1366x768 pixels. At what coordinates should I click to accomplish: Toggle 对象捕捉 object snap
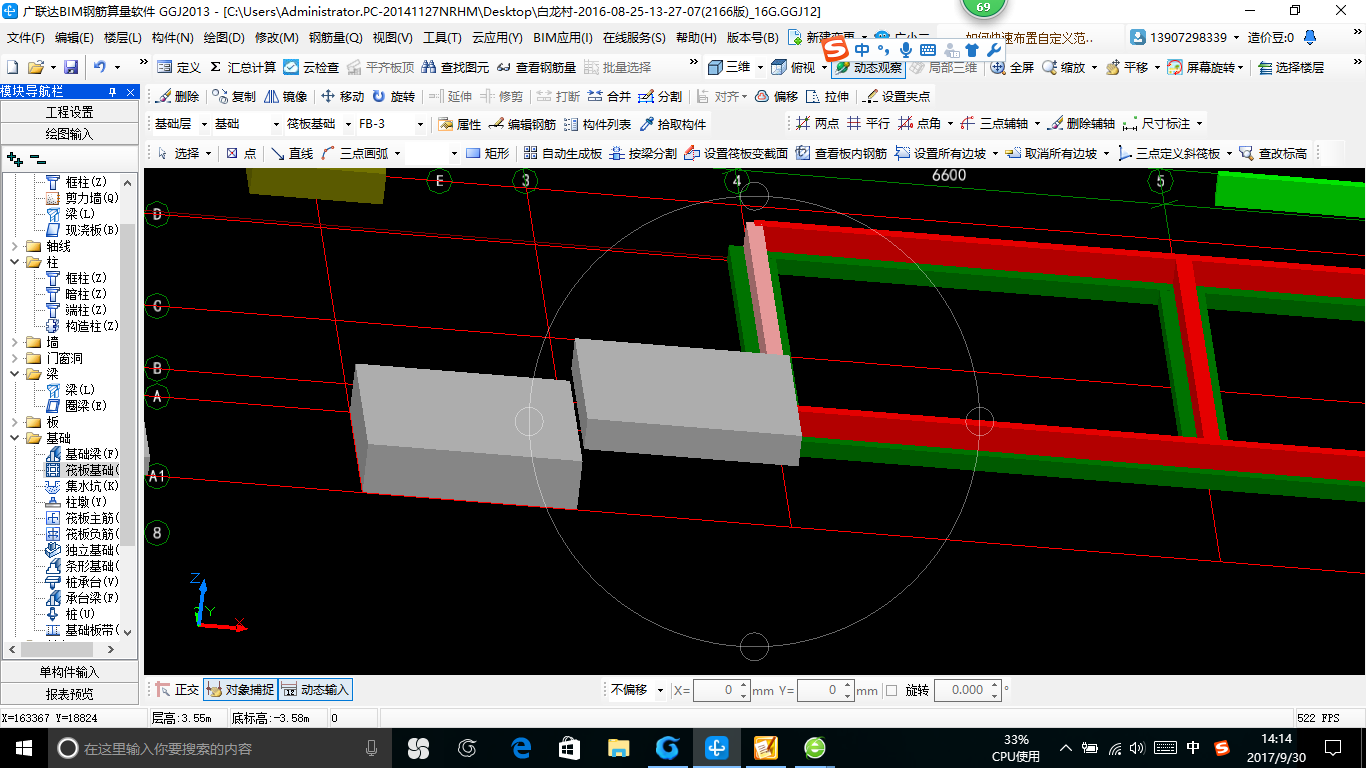tap(240, 689)
